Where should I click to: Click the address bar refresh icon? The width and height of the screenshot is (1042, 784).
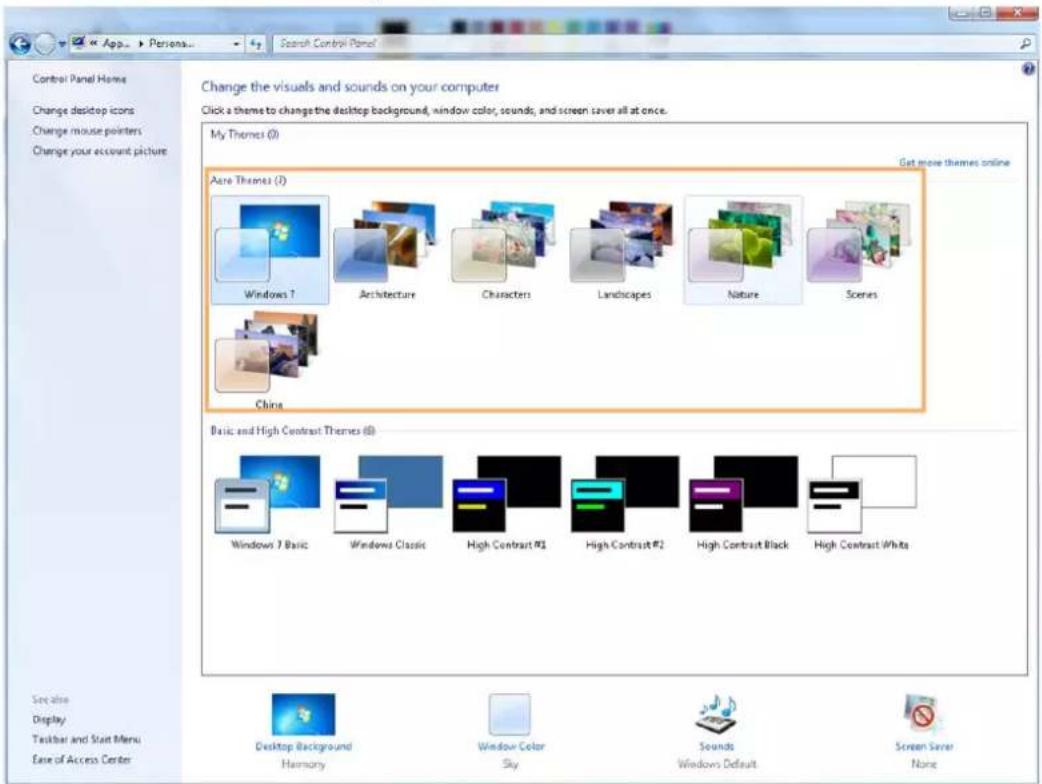[x=256, y=44]
